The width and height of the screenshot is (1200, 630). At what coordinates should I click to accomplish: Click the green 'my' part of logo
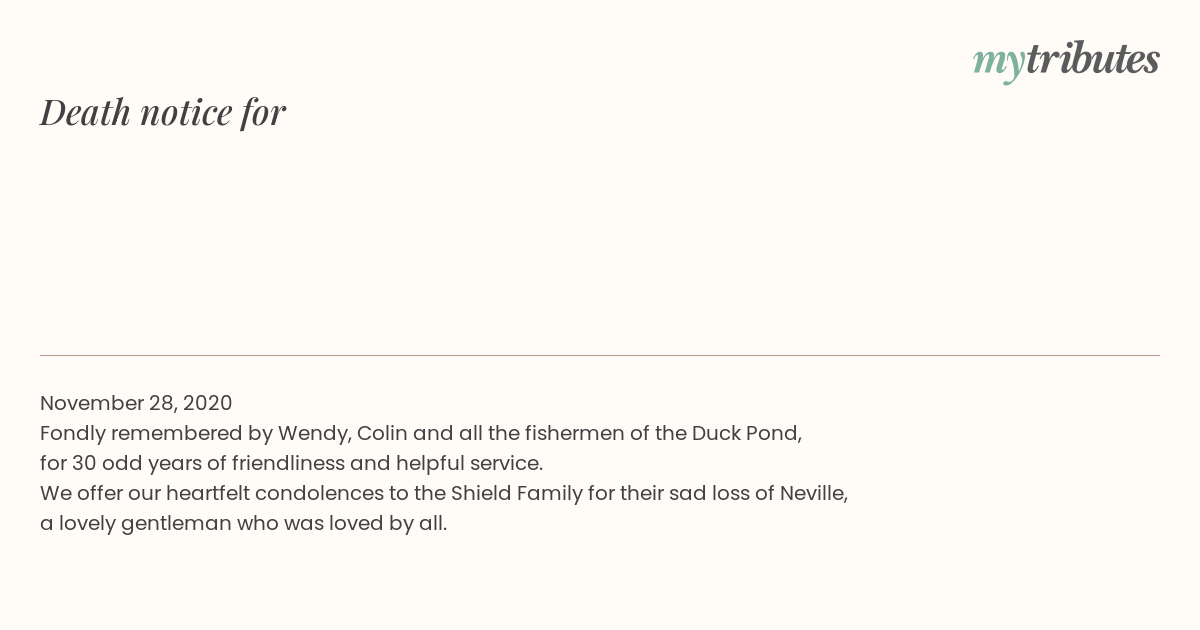pos(998,63)
